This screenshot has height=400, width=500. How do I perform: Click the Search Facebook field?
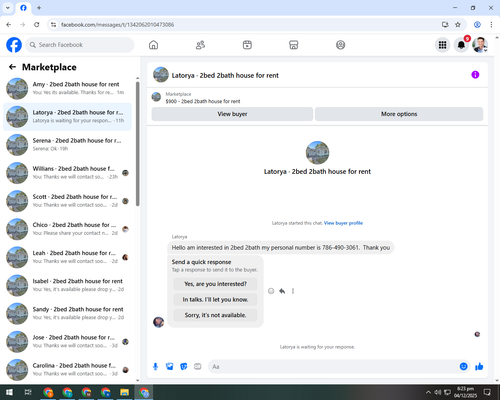[x=80, y=45]
